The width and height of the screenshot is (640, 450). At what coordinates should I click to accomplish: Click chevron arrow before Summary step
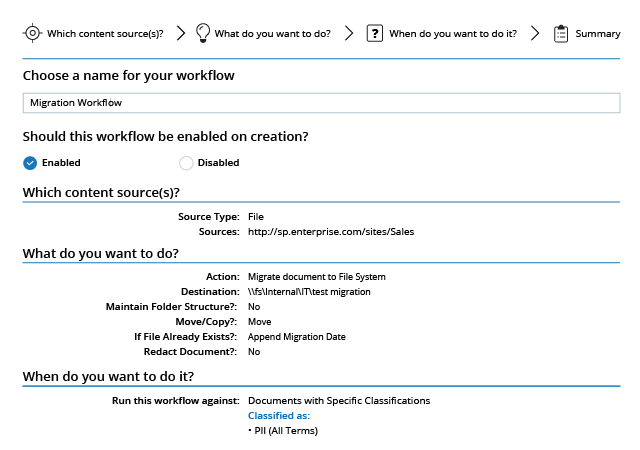tap(535, 33)
